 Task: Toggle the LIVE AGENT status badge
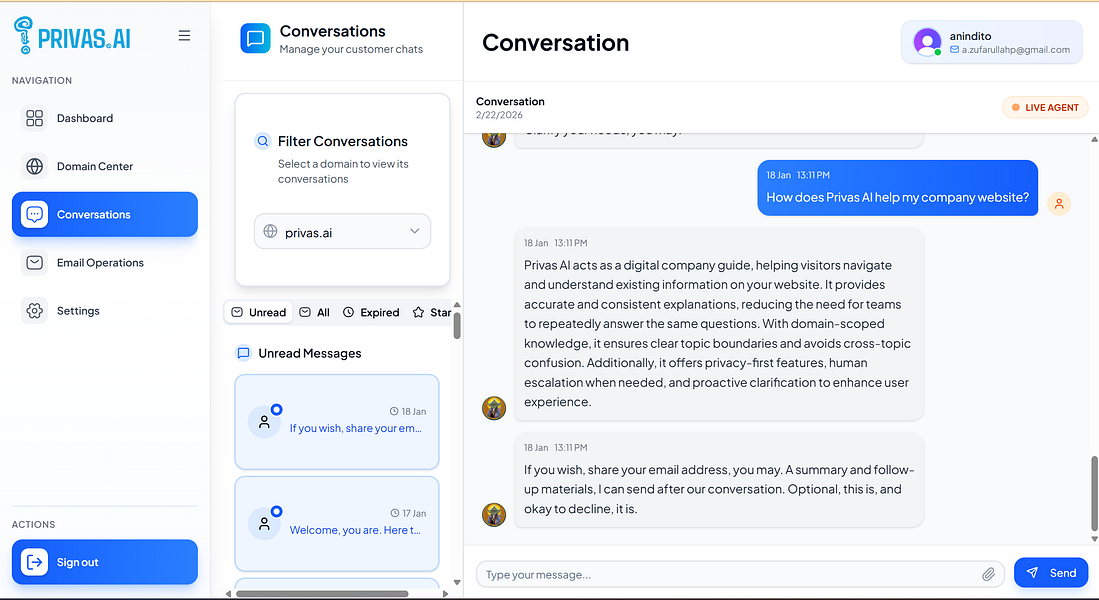pyautogui.click(x=1045, y=107)
